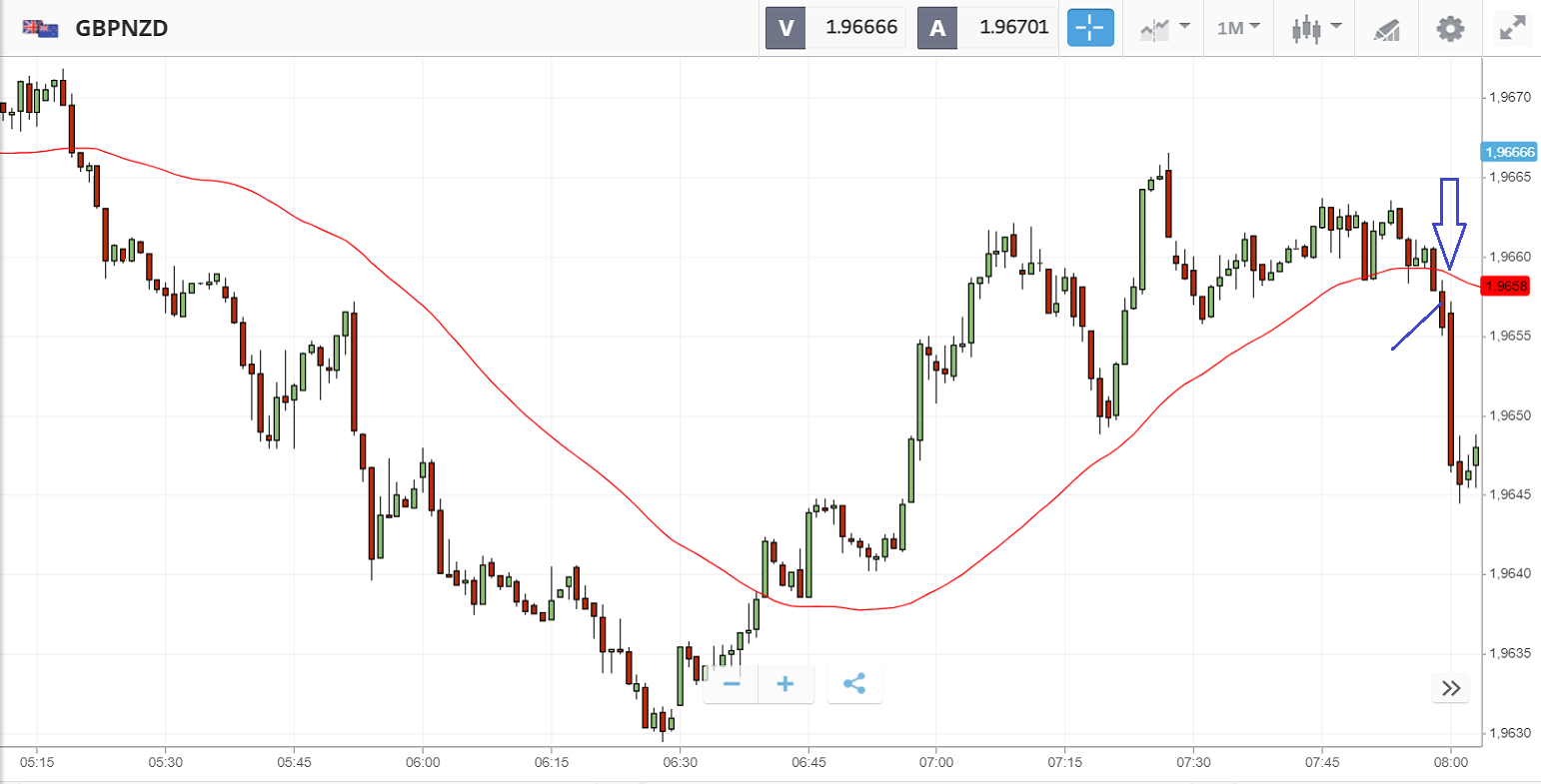Click the GBPNZD flag icon
The width and height of the screenshot is (1541, 784).
coord(40,28)
